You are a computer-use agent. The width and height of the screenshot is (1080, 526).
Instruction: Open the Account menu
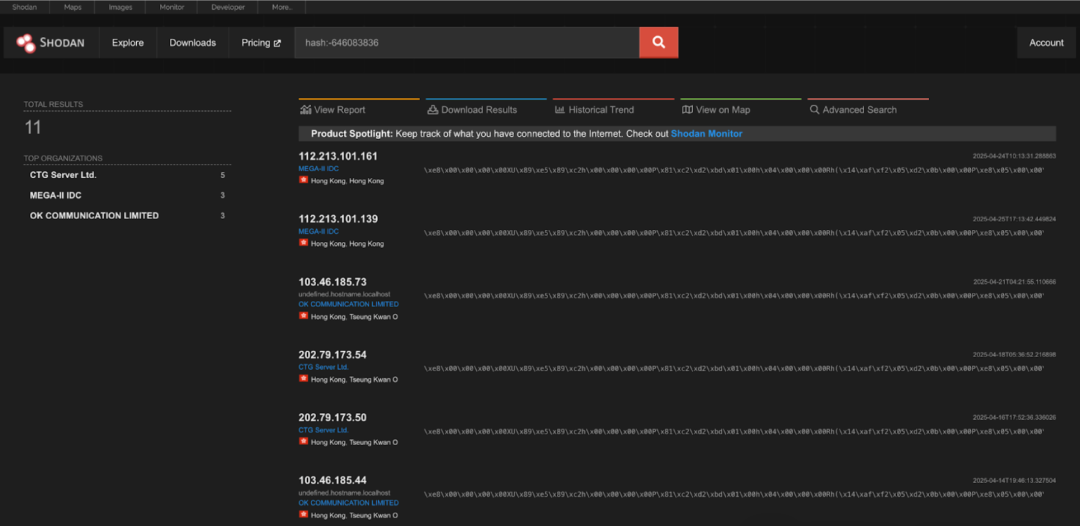(x=1046, y=43)
